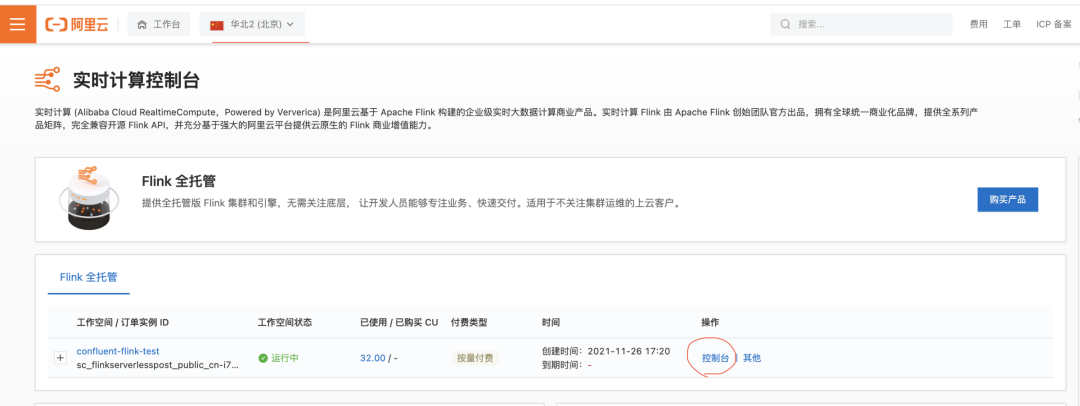This screenshot has height=406, width=1080.
Task: Click the Aliyun logo
Action: pos(77,25)
